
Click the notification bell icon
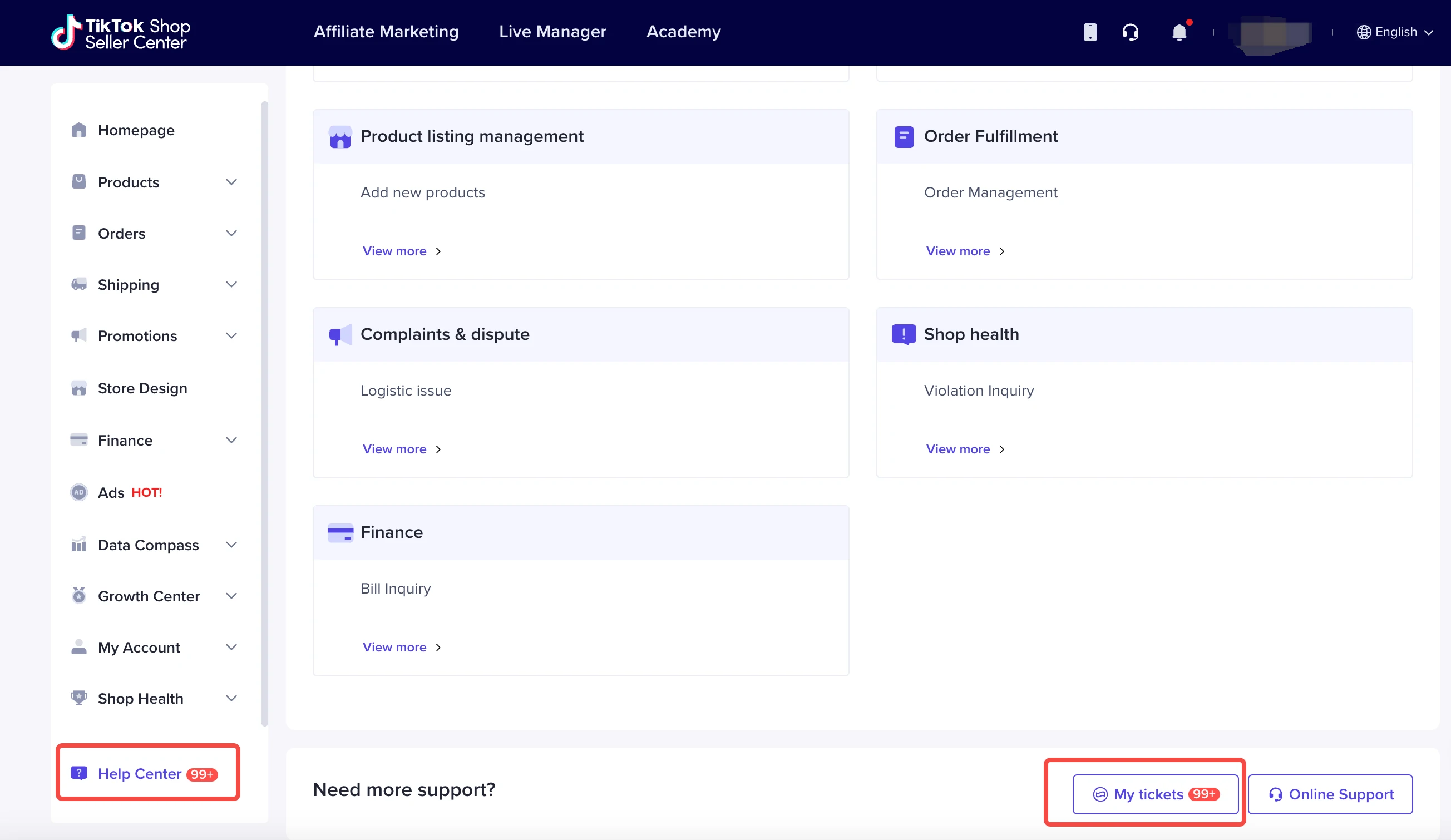(x=1178, y=32)
